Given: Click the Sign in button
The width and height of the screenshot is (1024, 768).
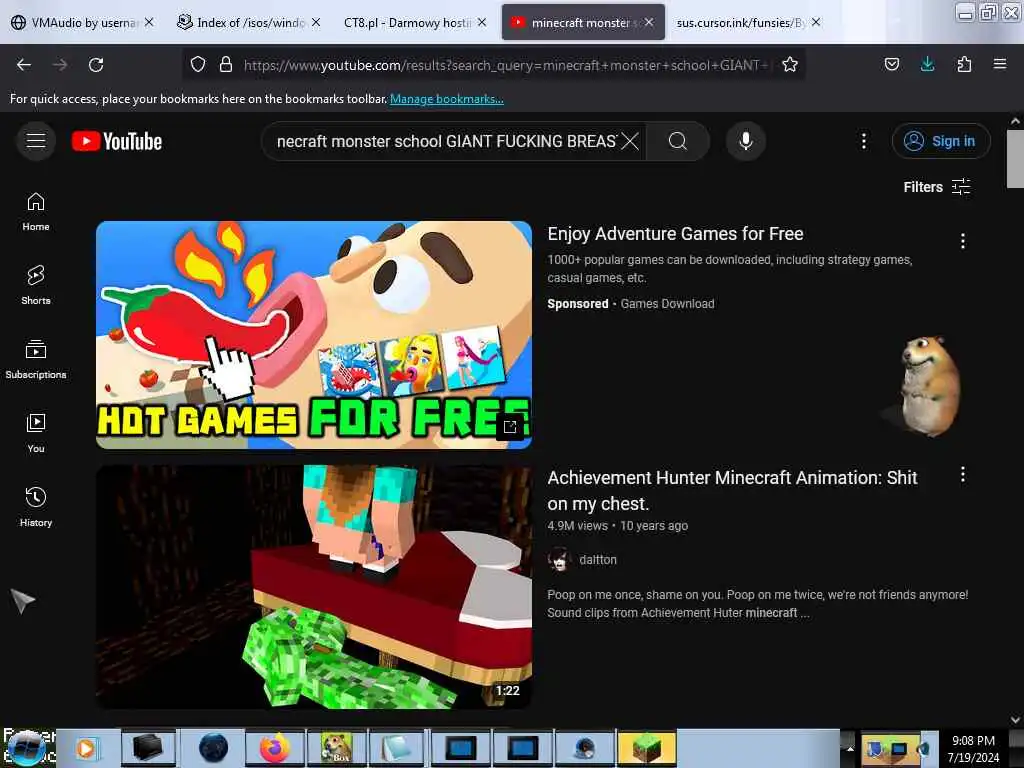Looking at the screenshot, I should coord(941,141).
